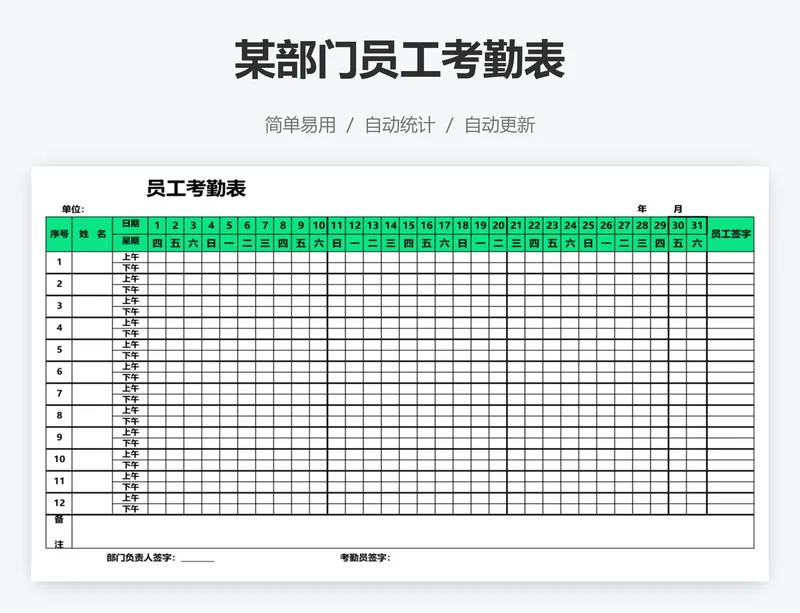The image size is (800, 613).
Task: Select the 上午 cell of employee row 8
Action: coord(130,410)
